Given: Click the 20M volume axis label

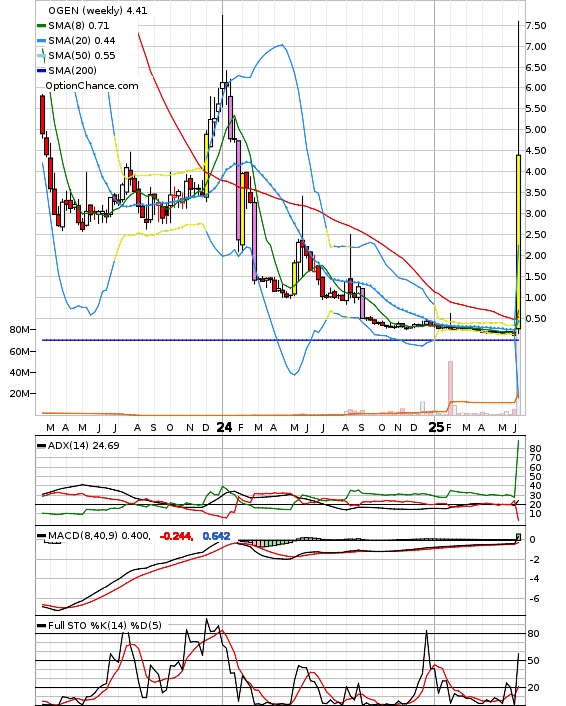Looking at the screenshot, I should tap(19, 394).
